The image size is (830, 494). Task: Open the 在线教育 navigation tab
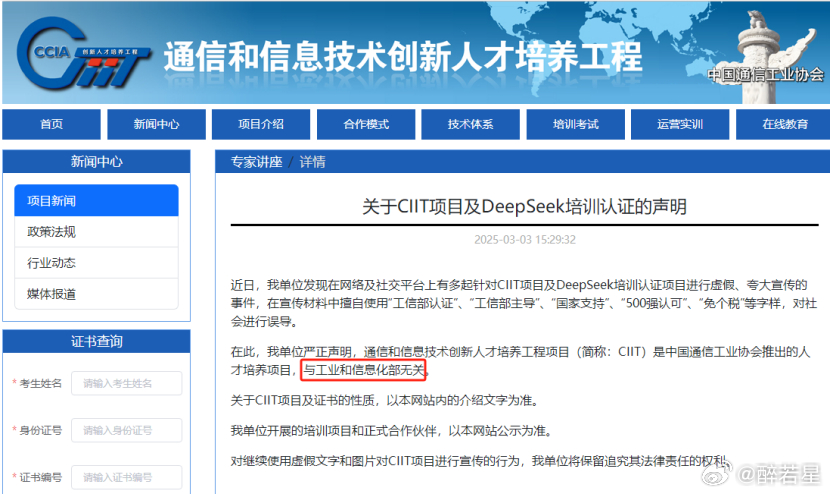pyautogui.click(x=784, y=124)
